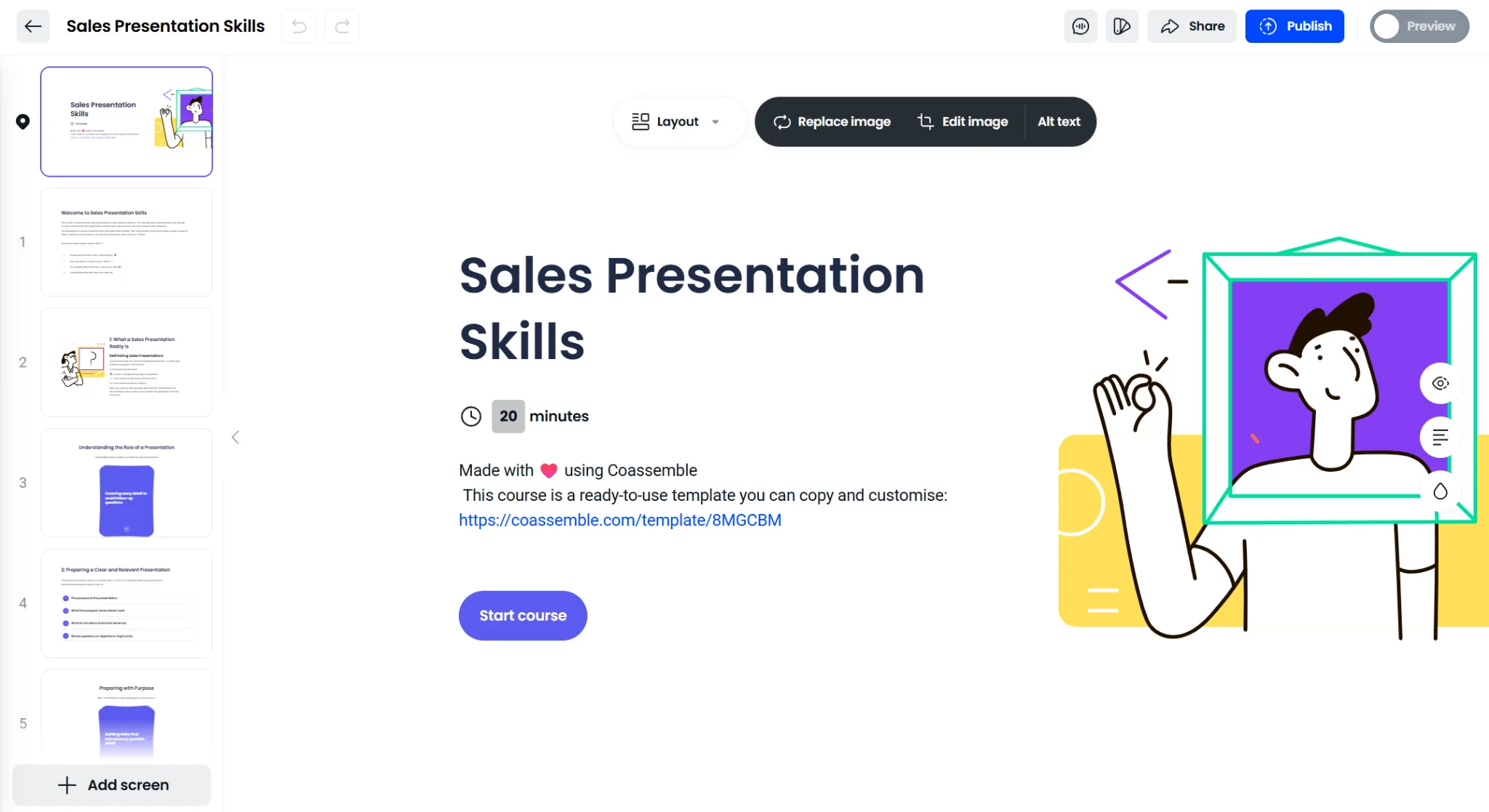This screenshot has height=812, width=1489.
Task: Open the coassemble template link
Action: [620, 520]
